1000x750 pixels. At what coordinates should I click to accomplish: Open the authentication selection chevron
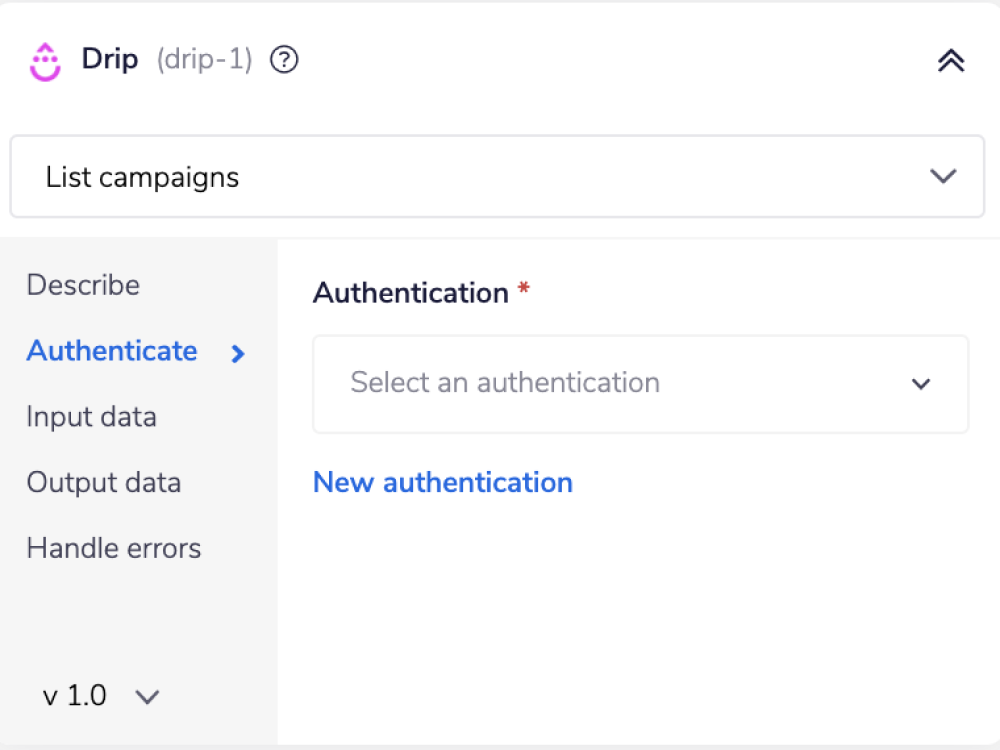point(921,384)
